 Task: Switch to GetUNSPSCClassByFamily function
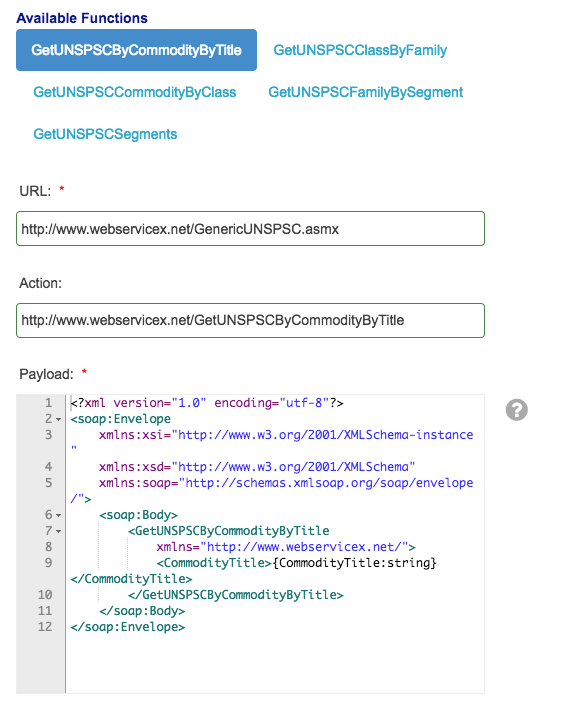coord(360,50)
